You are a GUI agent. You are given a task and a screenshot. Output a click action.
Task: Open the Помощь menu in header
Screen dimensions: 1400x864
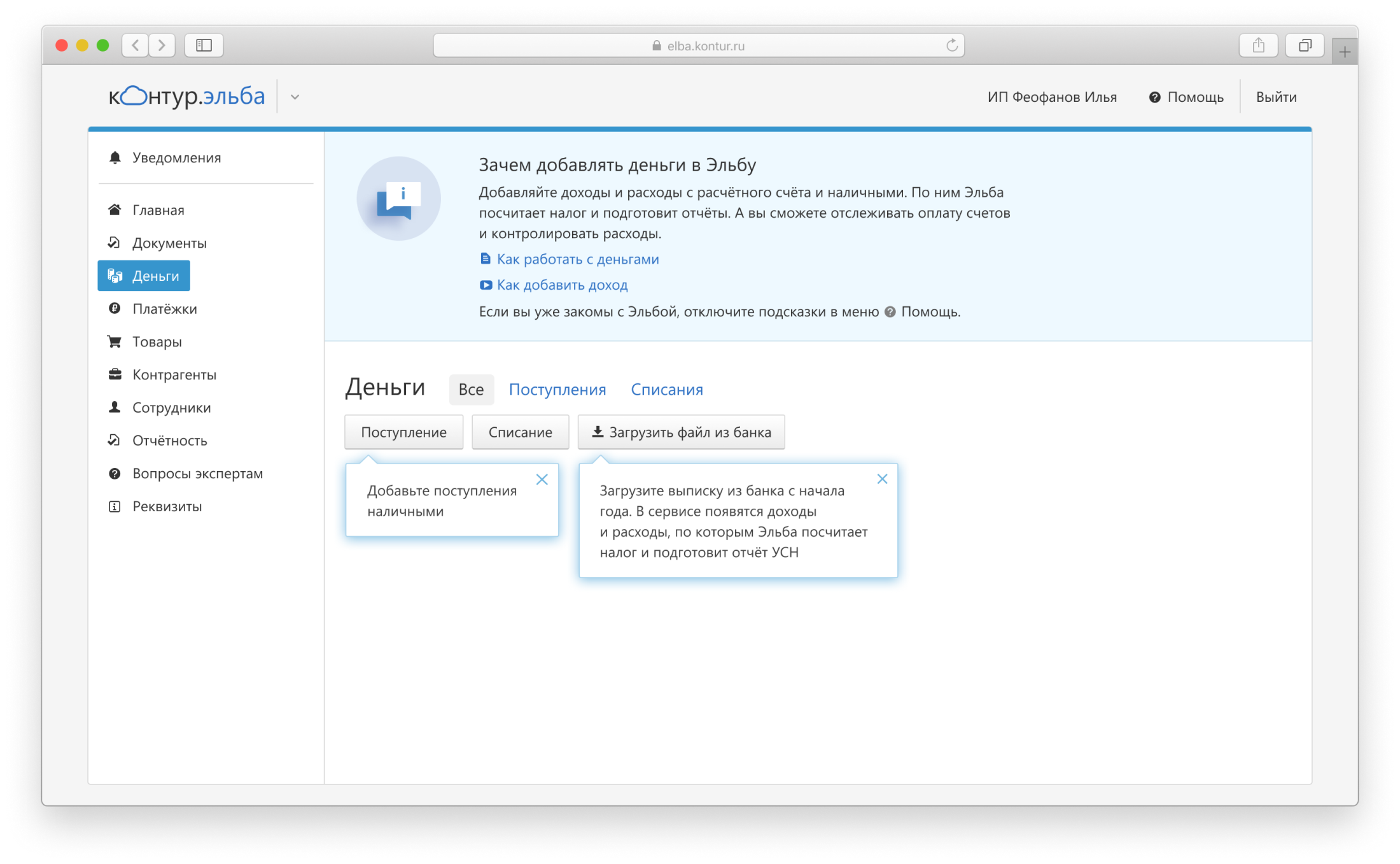1186,97
